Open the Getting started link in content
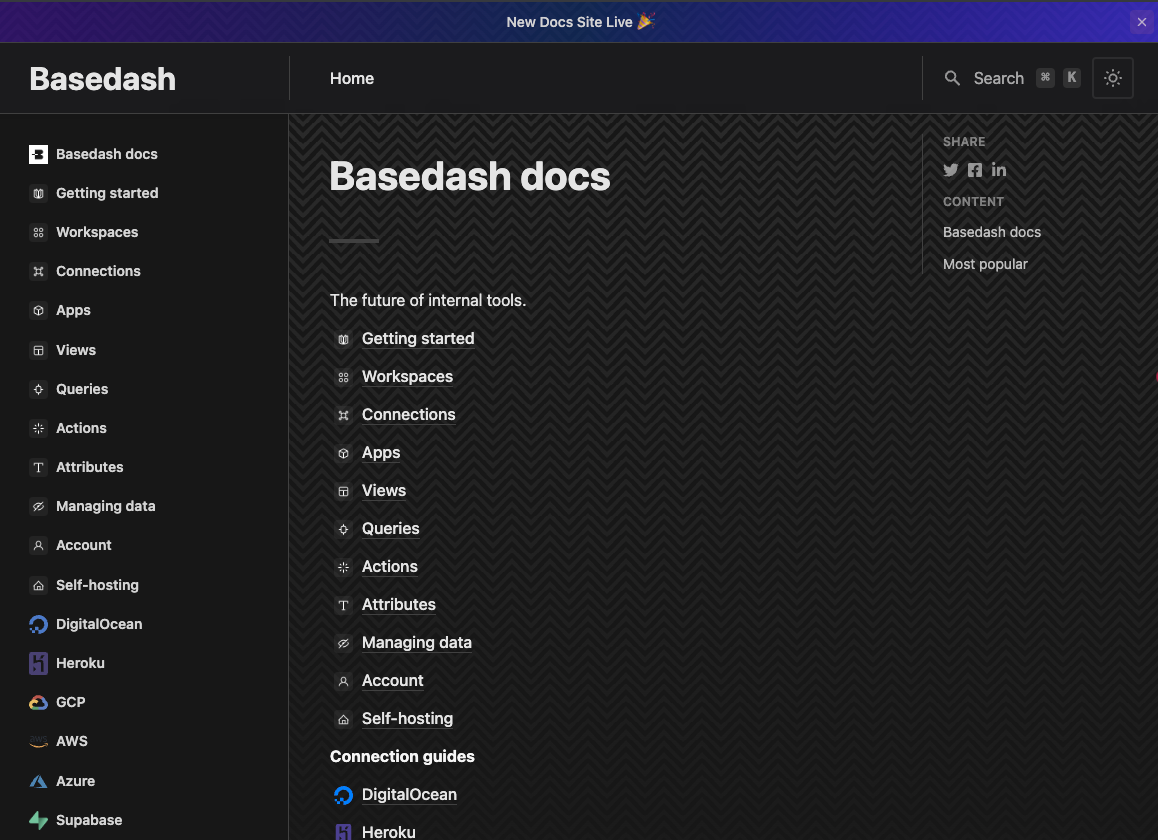The width and height of the screenshot is (1158, 840). tap(418, 338)
